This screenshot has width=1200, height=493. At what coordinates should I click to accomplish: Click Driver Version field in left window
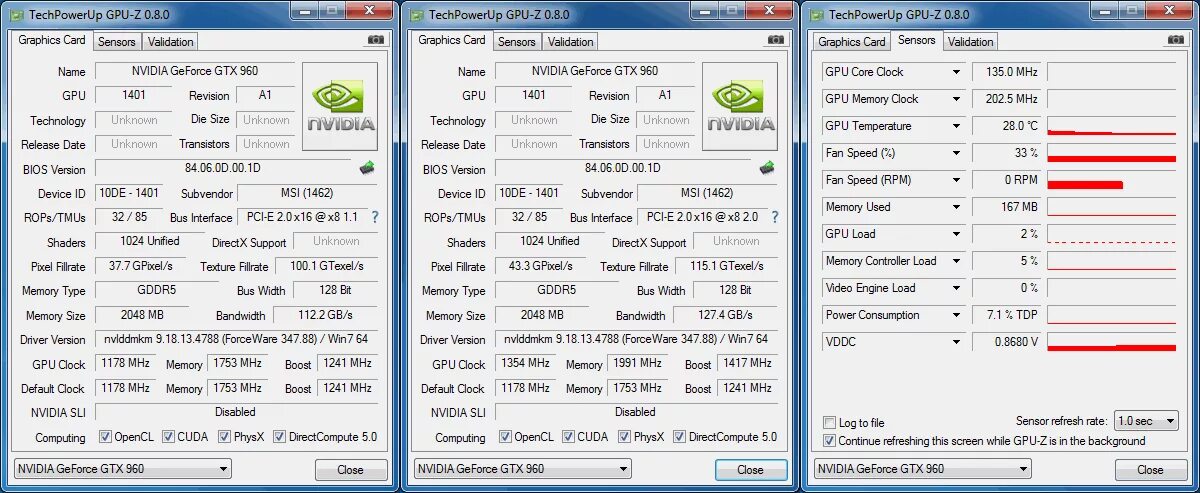(x=236, y=339)
